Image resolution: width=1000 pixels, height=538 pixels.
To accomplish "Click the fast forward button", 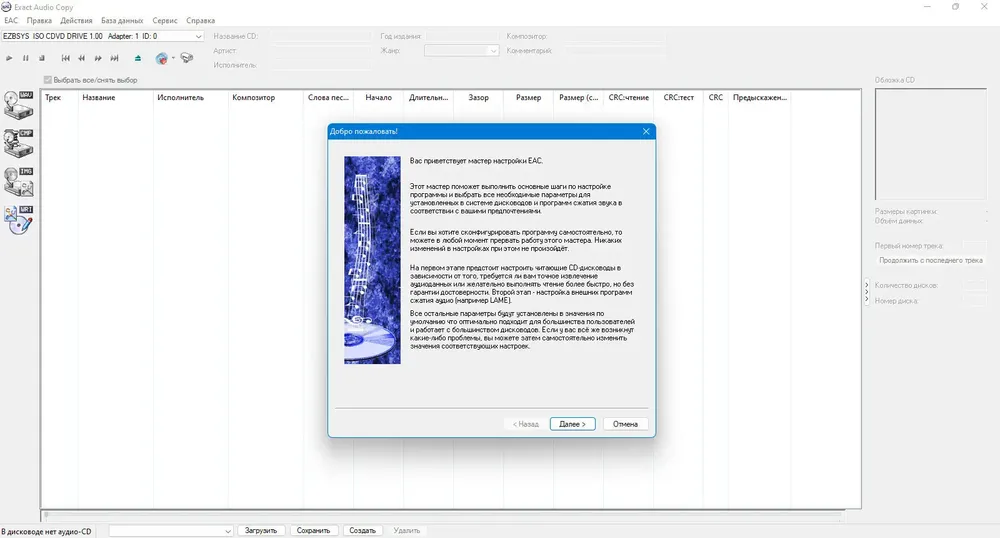I will tap(98, 58).
